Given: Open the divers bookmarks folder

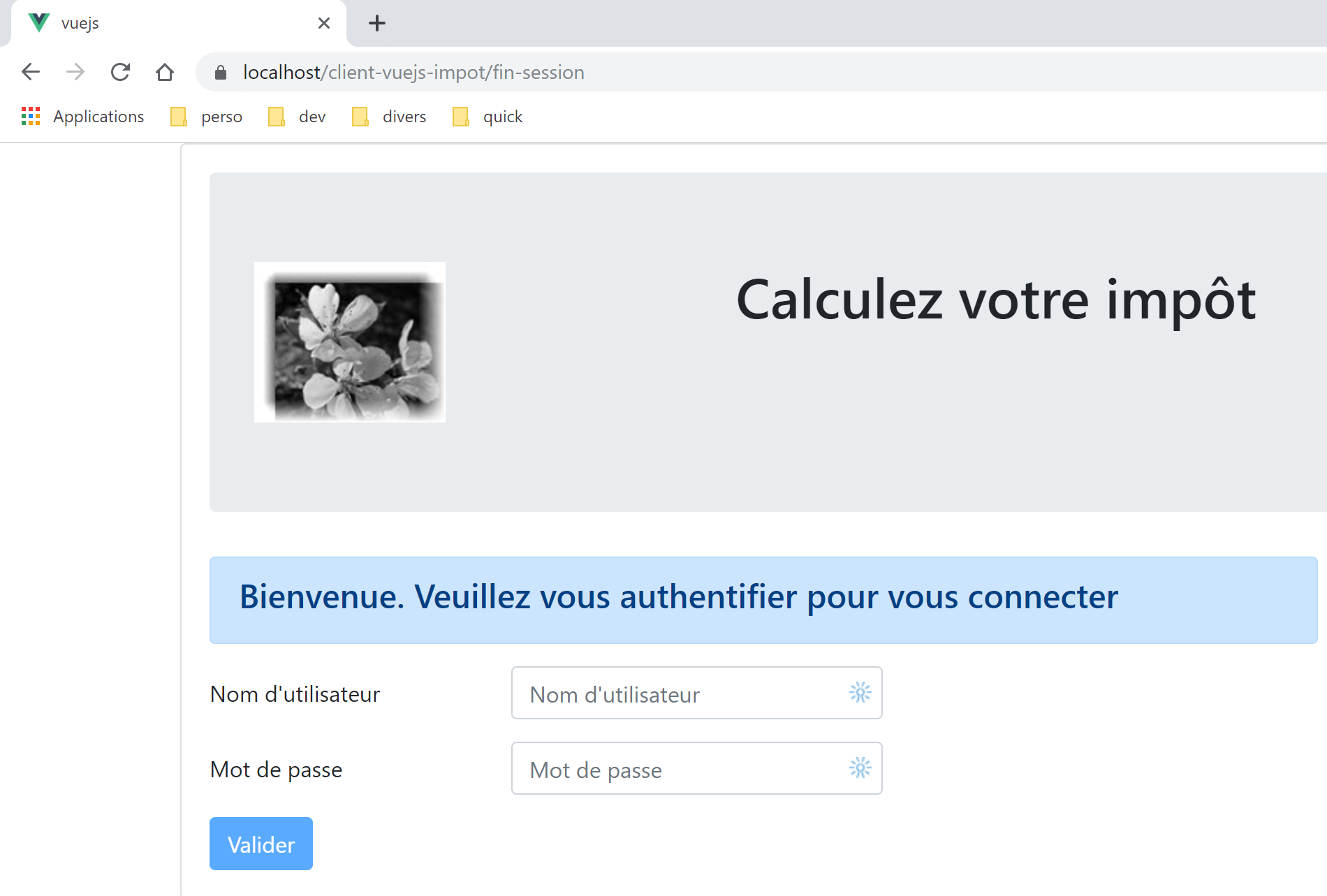Looking at the screenshot, I should (390, 117).
